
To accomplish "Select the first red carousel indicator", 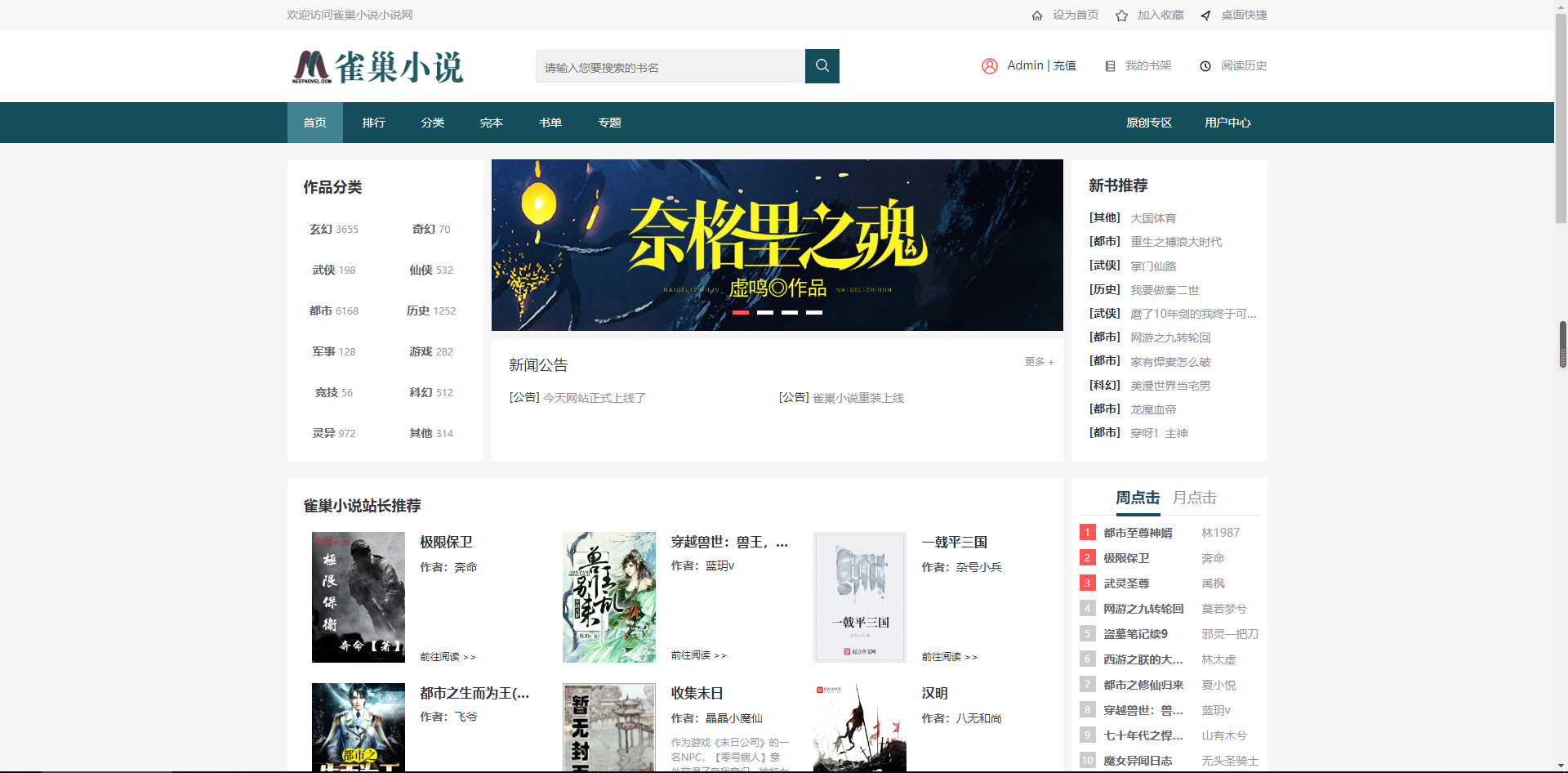I will pyautogui.click(x=741, y=312).
